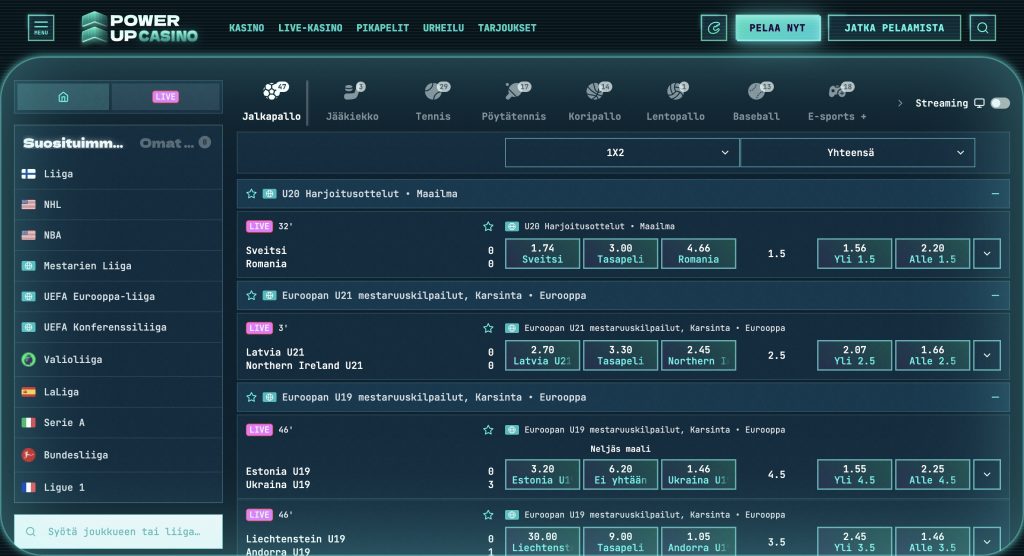Open Serie A in the sidebar
The height and width of the screenshot is (556, 1024).
(118, 423)
